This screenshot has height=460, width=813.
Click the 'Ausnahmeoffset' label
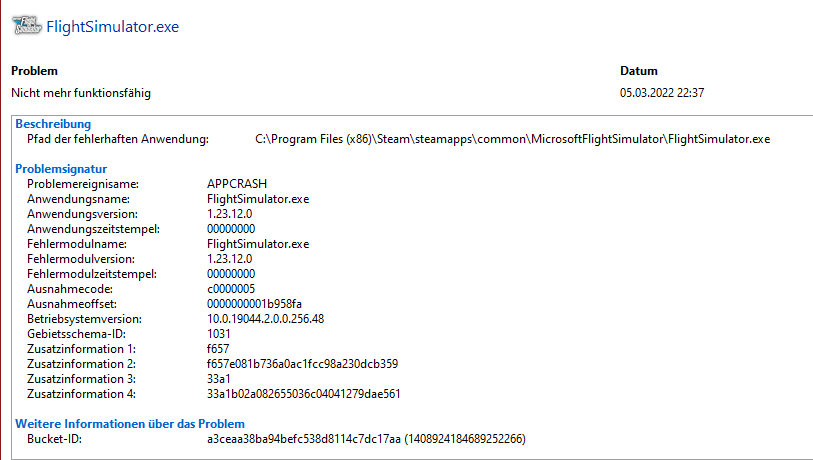click(72, 304)
